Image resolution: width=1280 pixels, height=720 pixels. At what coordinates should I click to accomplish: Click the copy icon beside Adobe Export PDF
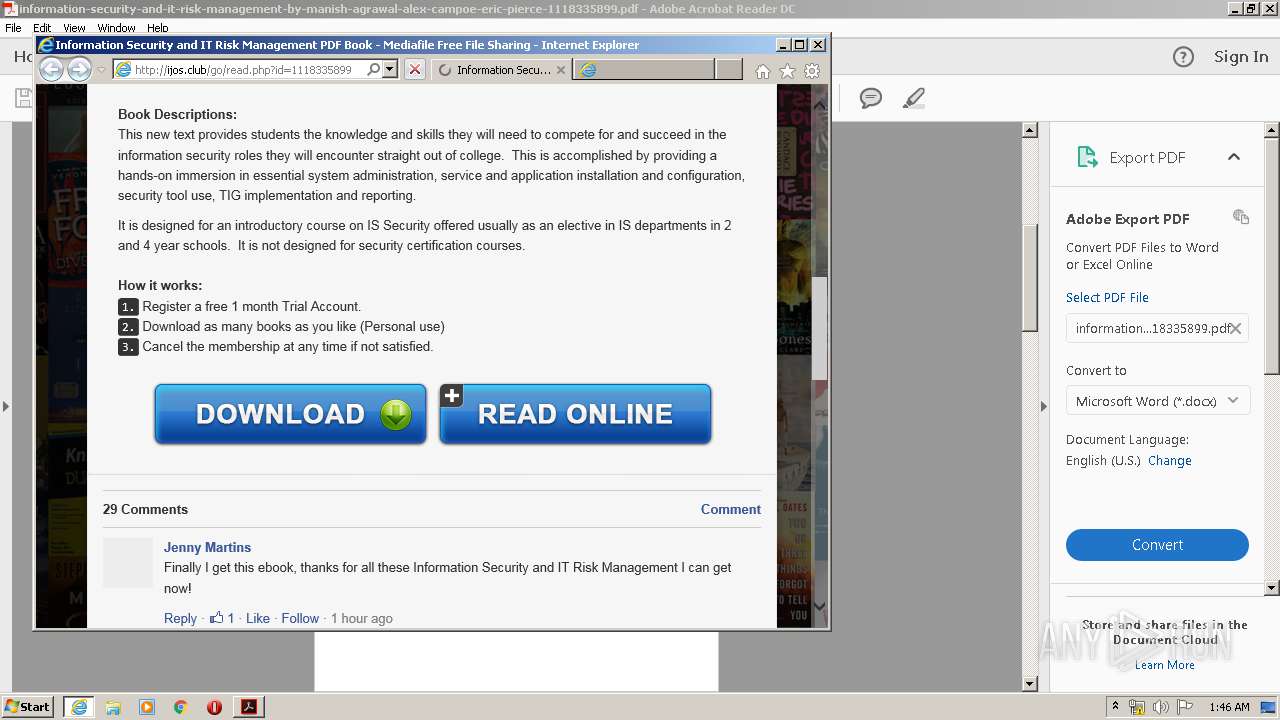coord(1241,217)
